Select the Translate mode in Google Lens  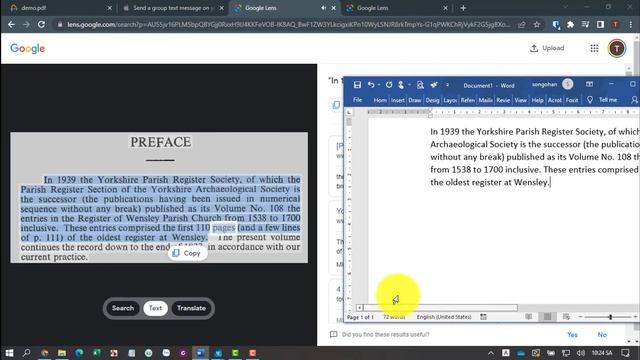pos(191,308)
